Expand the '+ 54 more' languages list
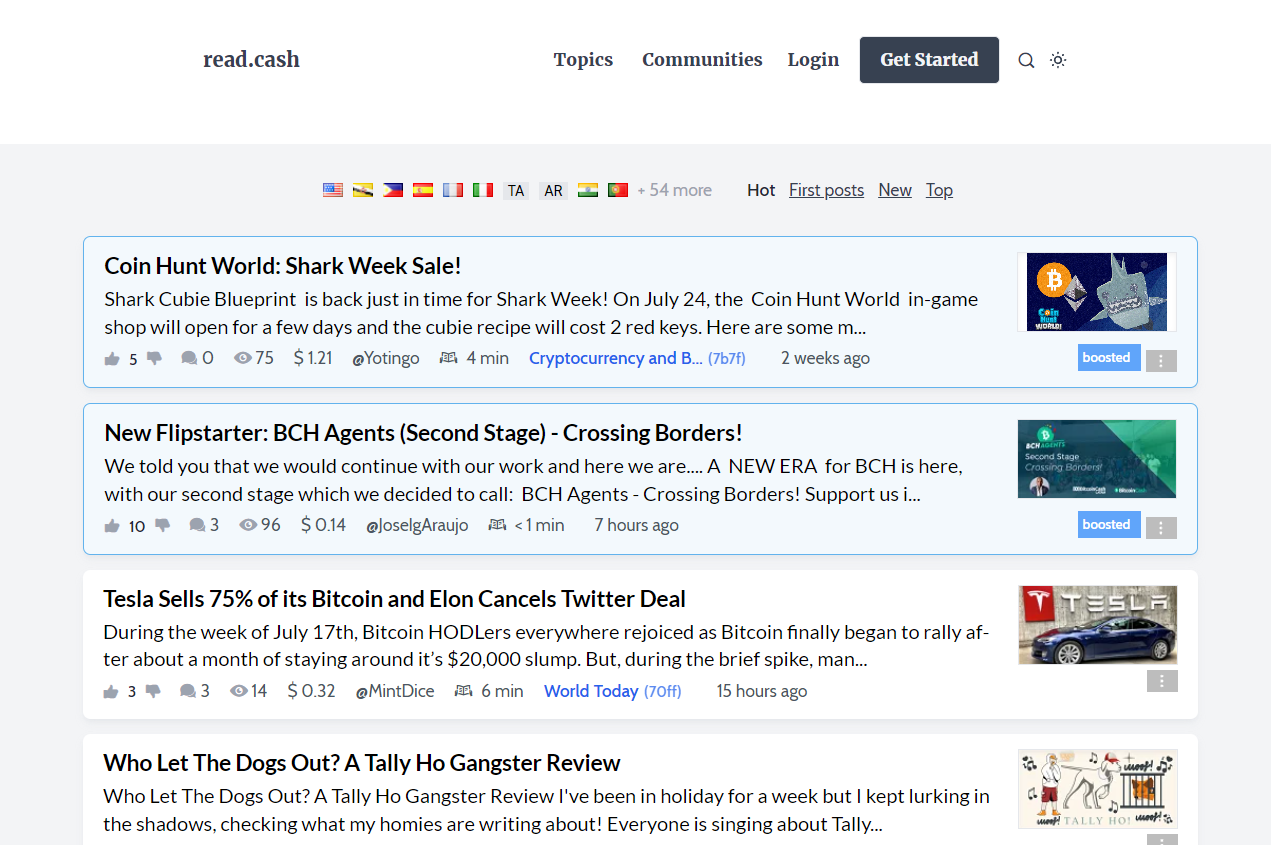 point(675,190)
